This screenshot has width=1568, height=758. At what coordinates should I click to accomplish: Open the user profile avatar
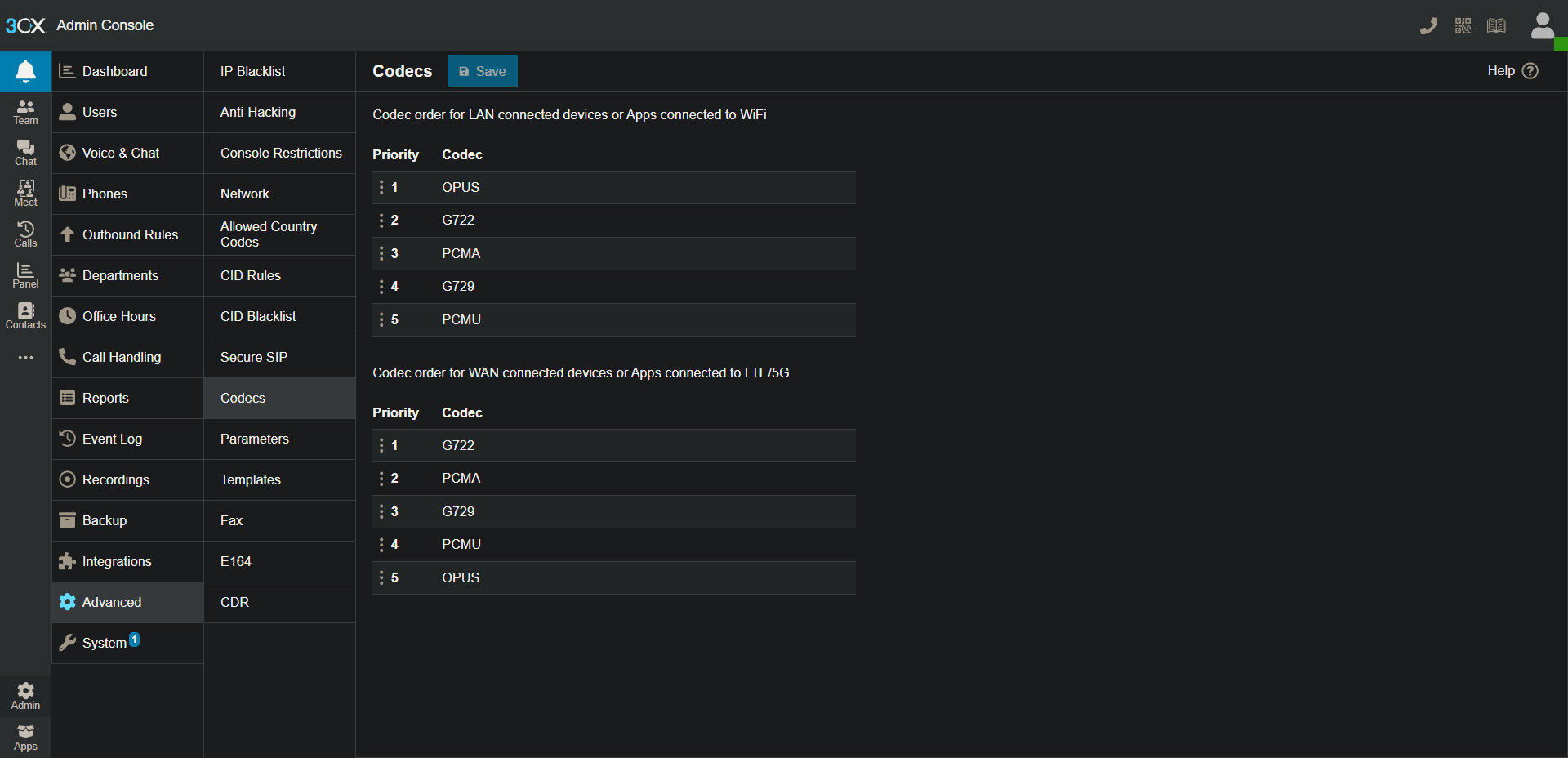click(x=1542, y=25)
